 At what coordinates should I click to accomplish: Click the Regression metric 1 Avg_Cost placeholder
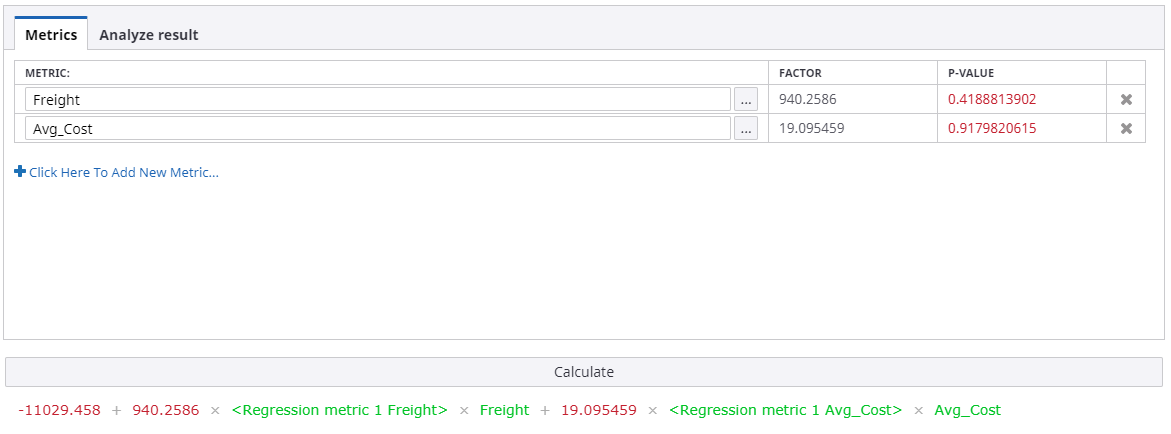[785, 410]
